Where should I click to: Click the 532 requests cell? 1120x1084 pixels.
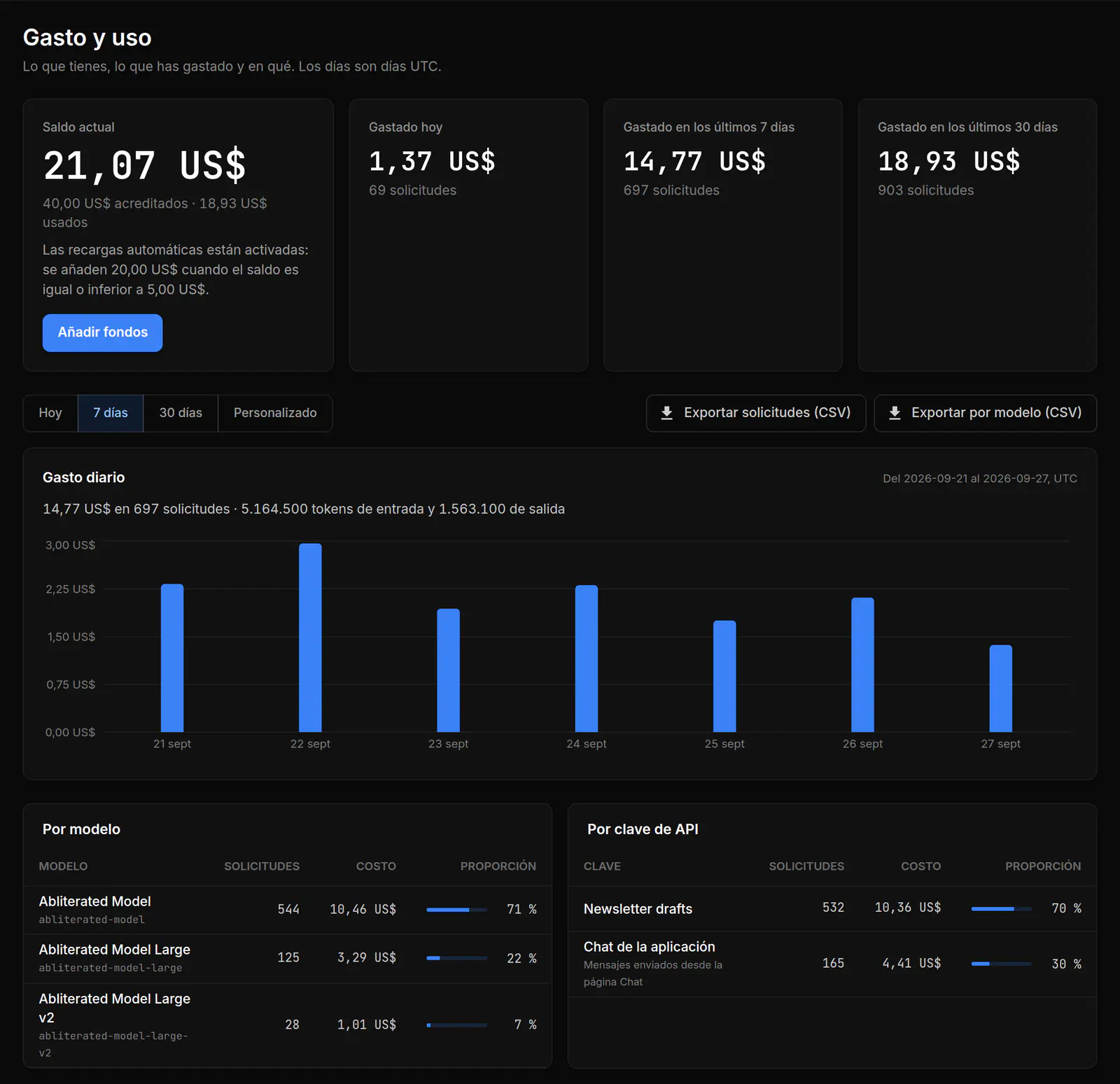[x=833, y=908]
